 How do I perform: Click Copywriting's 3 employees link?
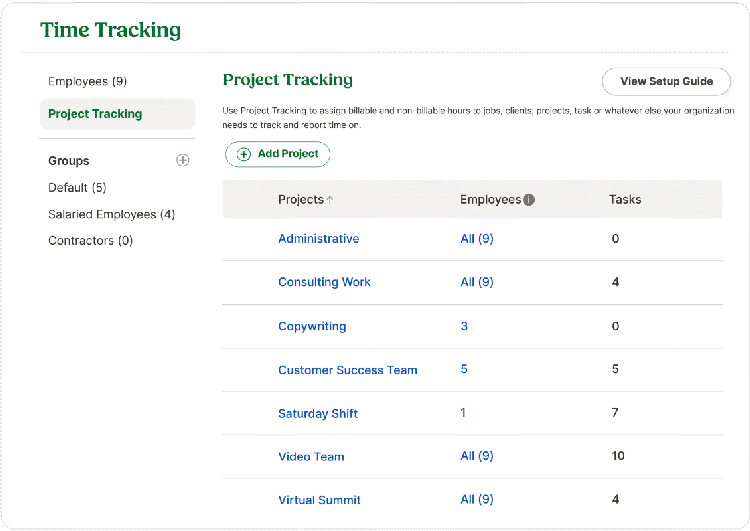coord(464,326)
